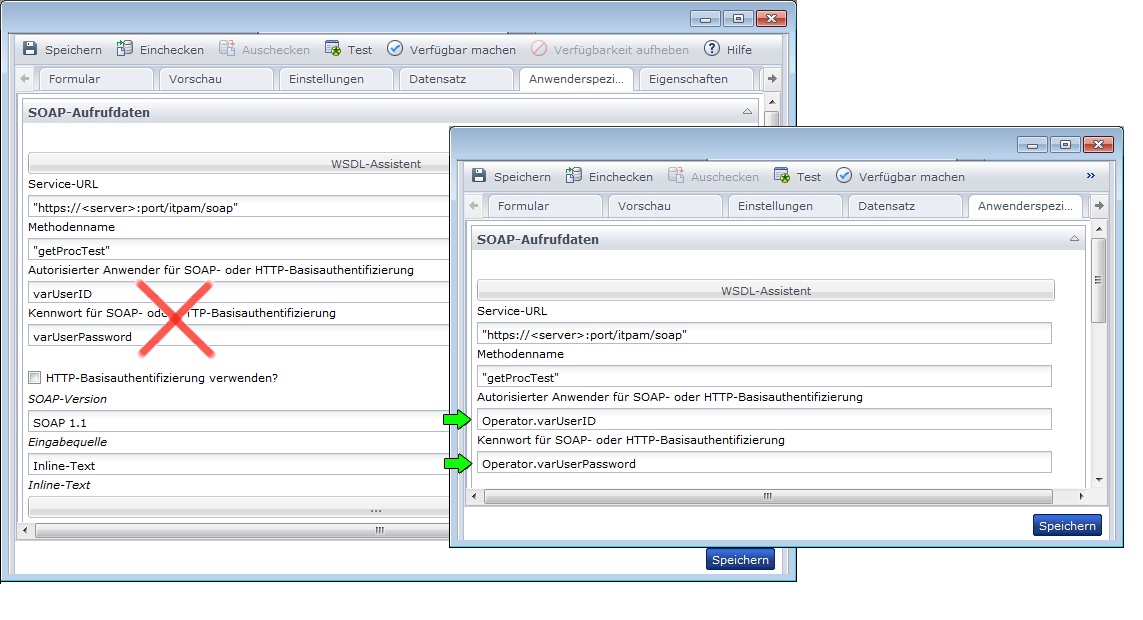
Task: Click Einchecken icon in front window toolbar
Action: click(x=574, y=175)
